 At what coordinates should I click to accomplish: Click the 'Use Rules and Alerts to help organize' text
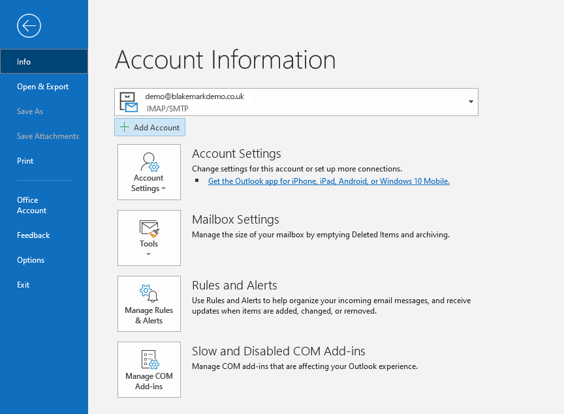pyautogui.click(x=331, y=306)
